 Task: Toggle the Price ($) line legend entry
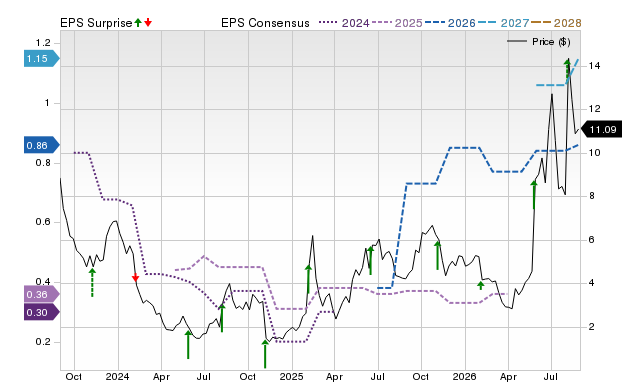click(x=539, y=42)
